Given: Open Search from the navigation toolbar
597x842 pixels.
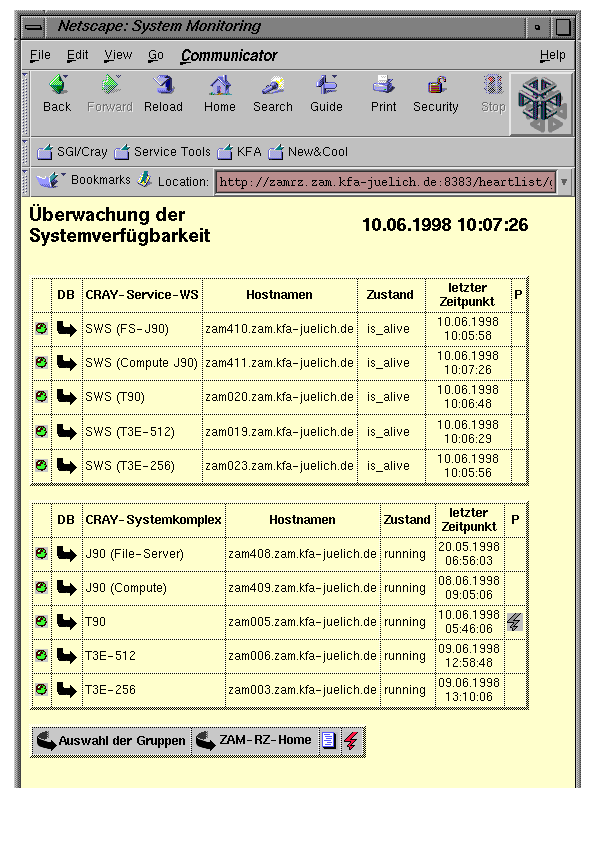Looking at the screenshot, I should pos(273,93).
